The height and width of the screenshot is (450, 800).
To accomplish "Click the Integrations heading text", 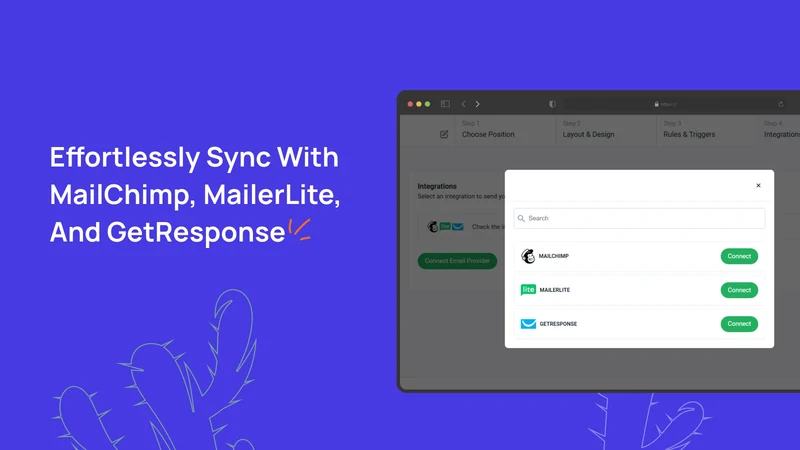I will click(x=437, y=186).
